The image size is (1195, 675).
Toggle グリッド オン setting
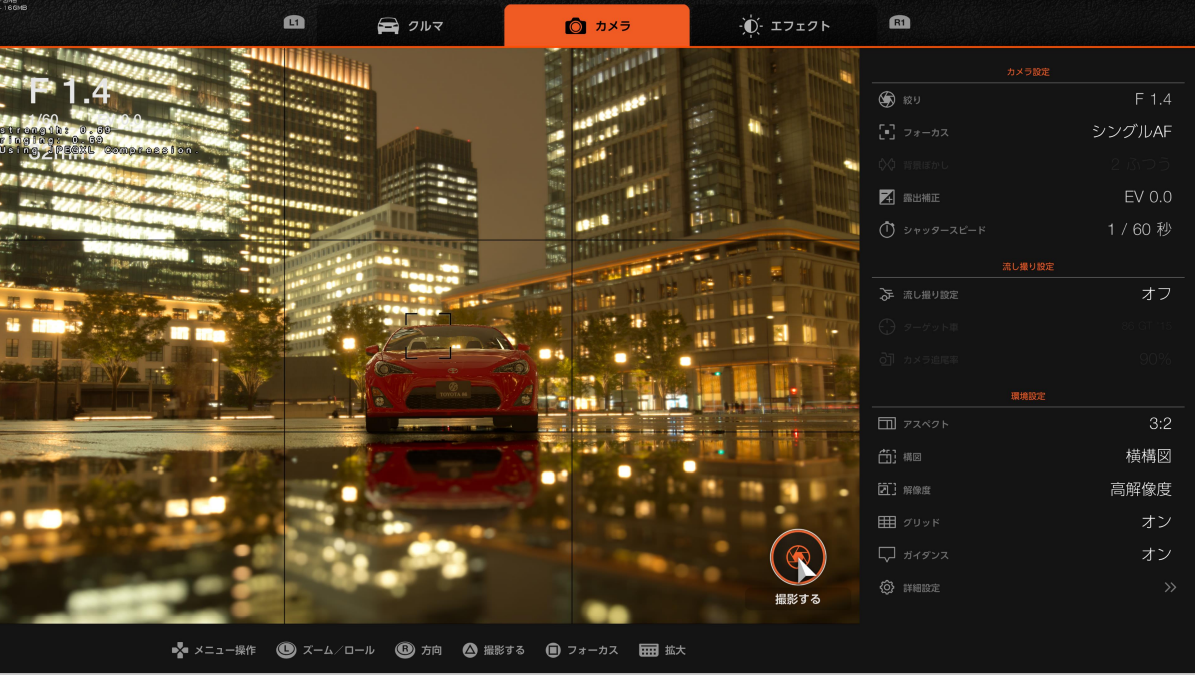1156,522
